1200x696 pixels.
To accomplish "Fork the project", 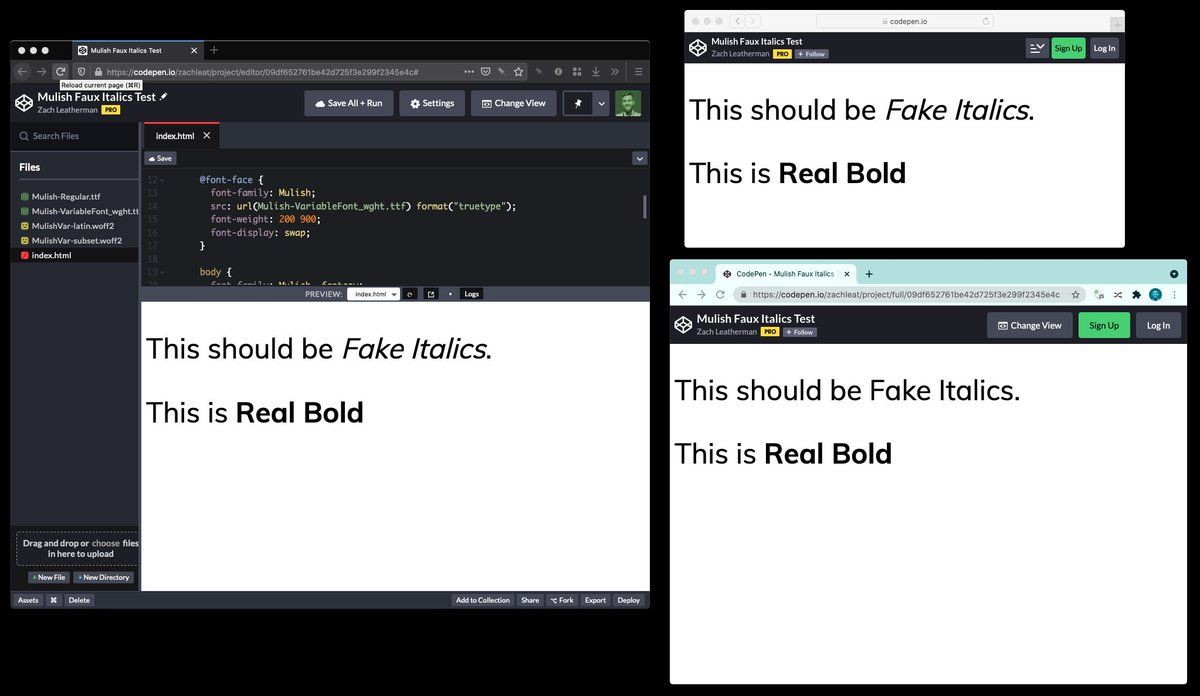I will (562, 600).
